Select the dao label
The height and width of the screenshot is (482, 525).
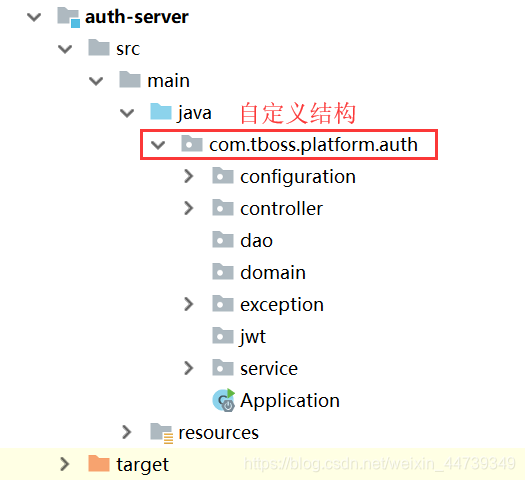256,241
